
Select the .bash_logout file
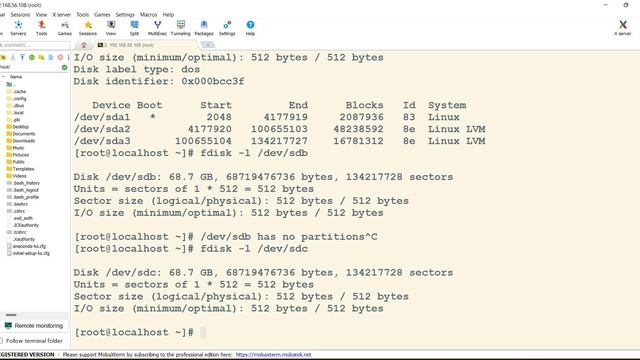(x=23, y=190)
